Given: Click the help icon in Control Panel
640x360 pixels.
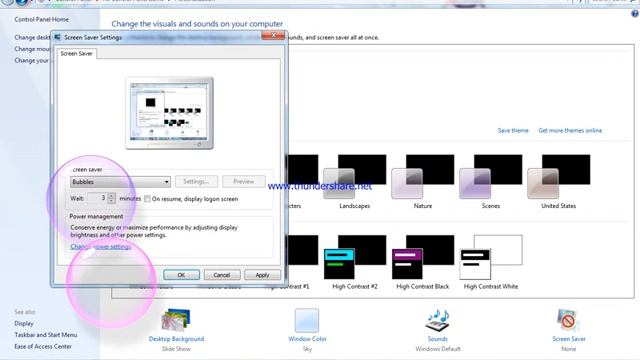Looking at the screenshot, I should click(635, 13).
